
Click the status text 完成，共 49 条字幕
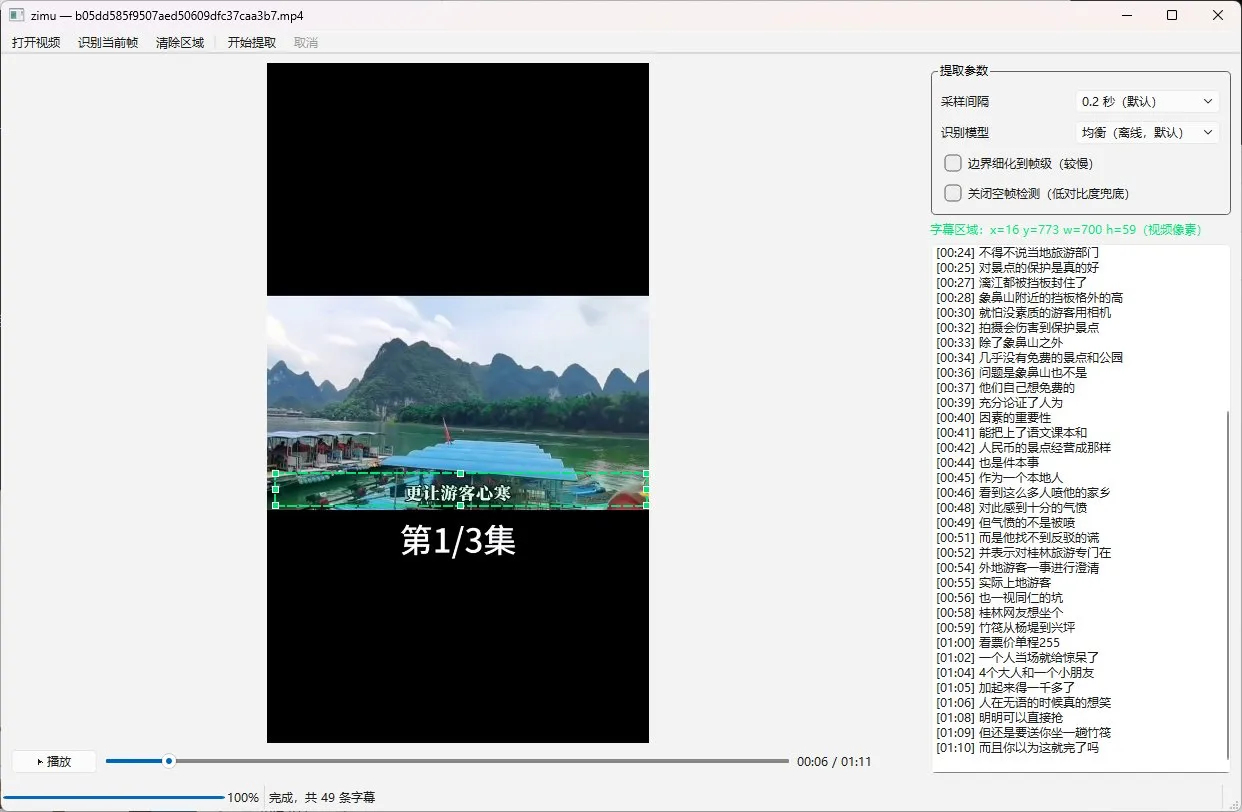coord(322,797)
